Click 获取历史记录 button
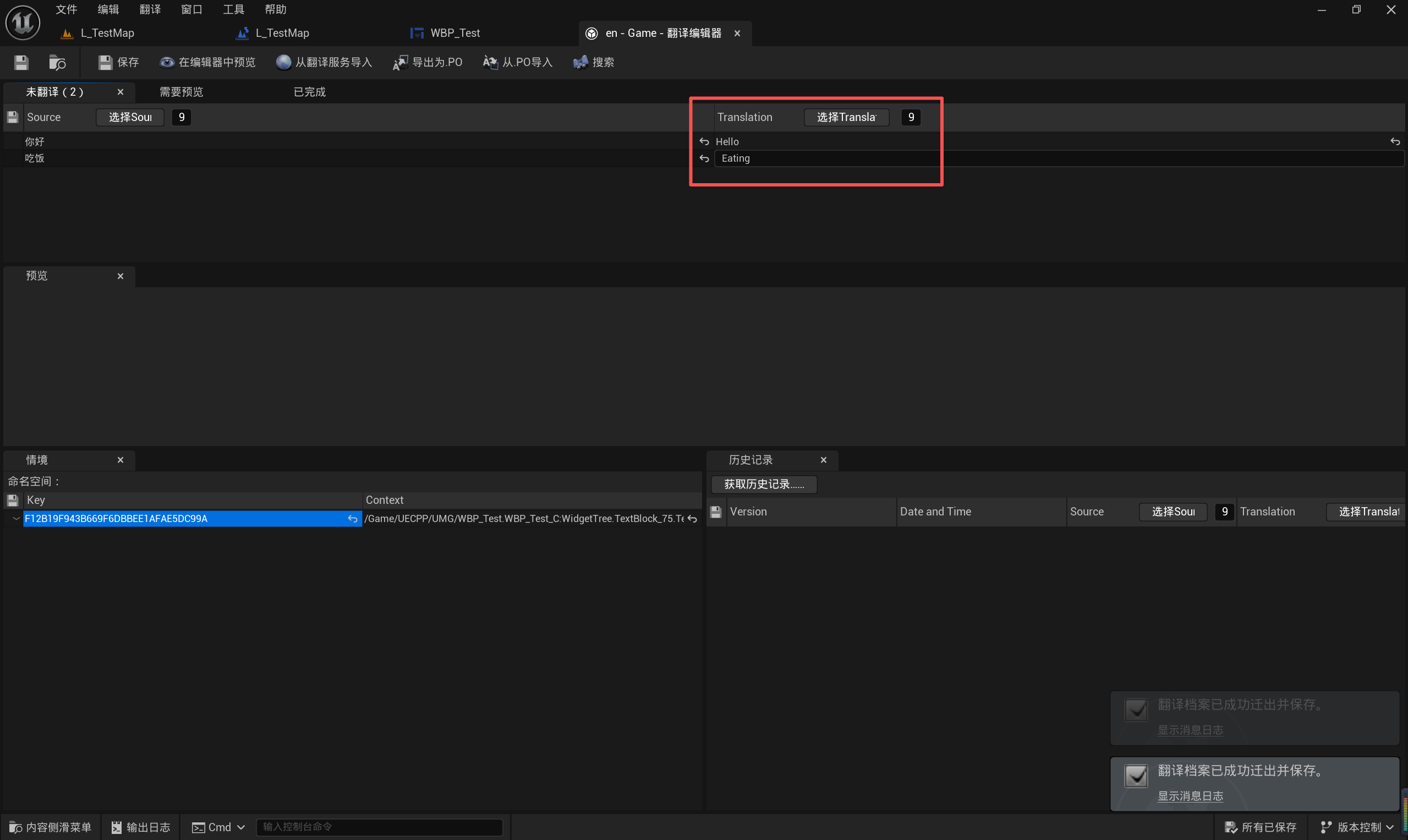1408x840 pixels. pos(764,485)
